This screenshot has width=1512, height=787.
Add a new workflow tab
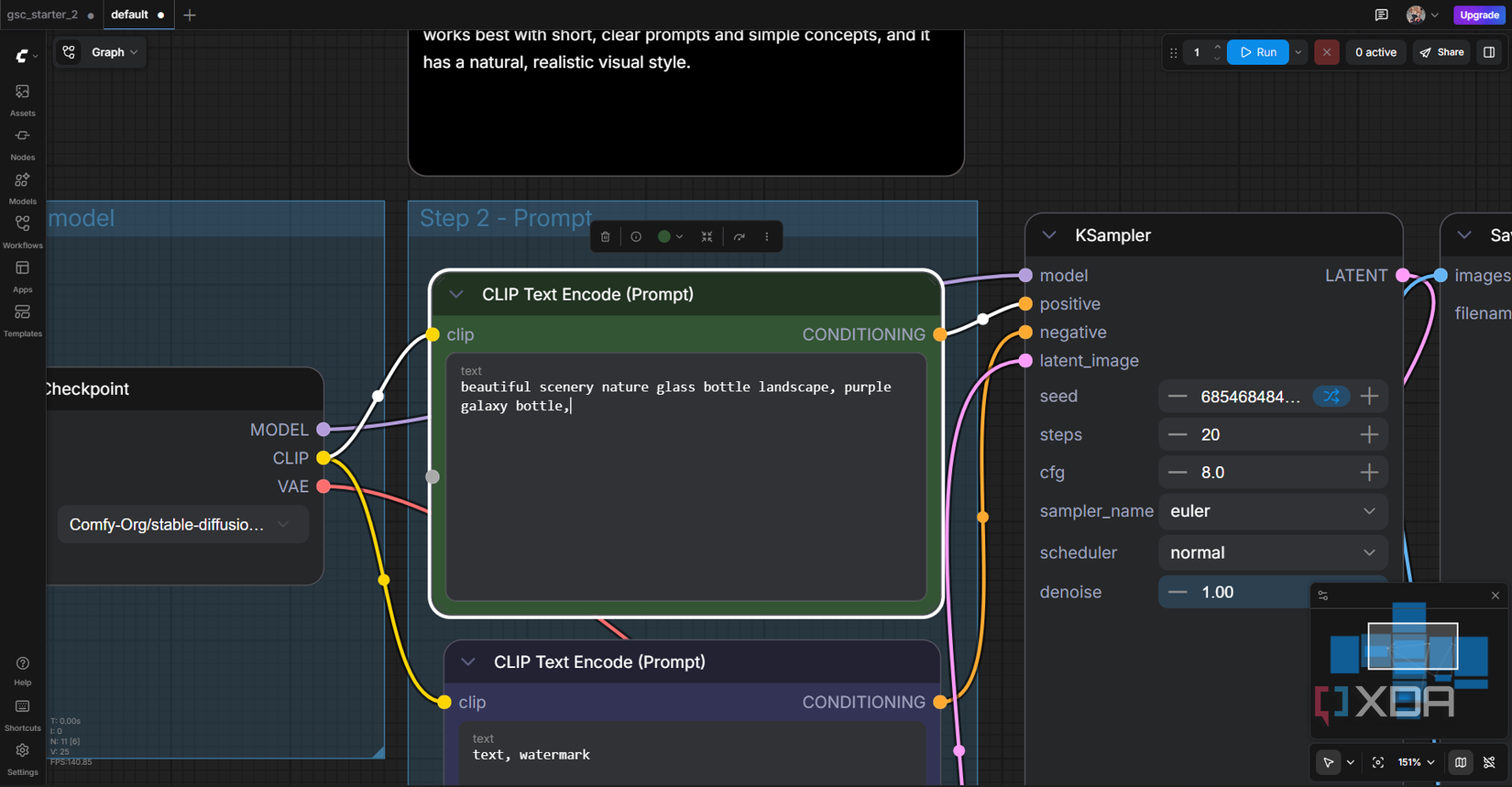pos(190,15)
